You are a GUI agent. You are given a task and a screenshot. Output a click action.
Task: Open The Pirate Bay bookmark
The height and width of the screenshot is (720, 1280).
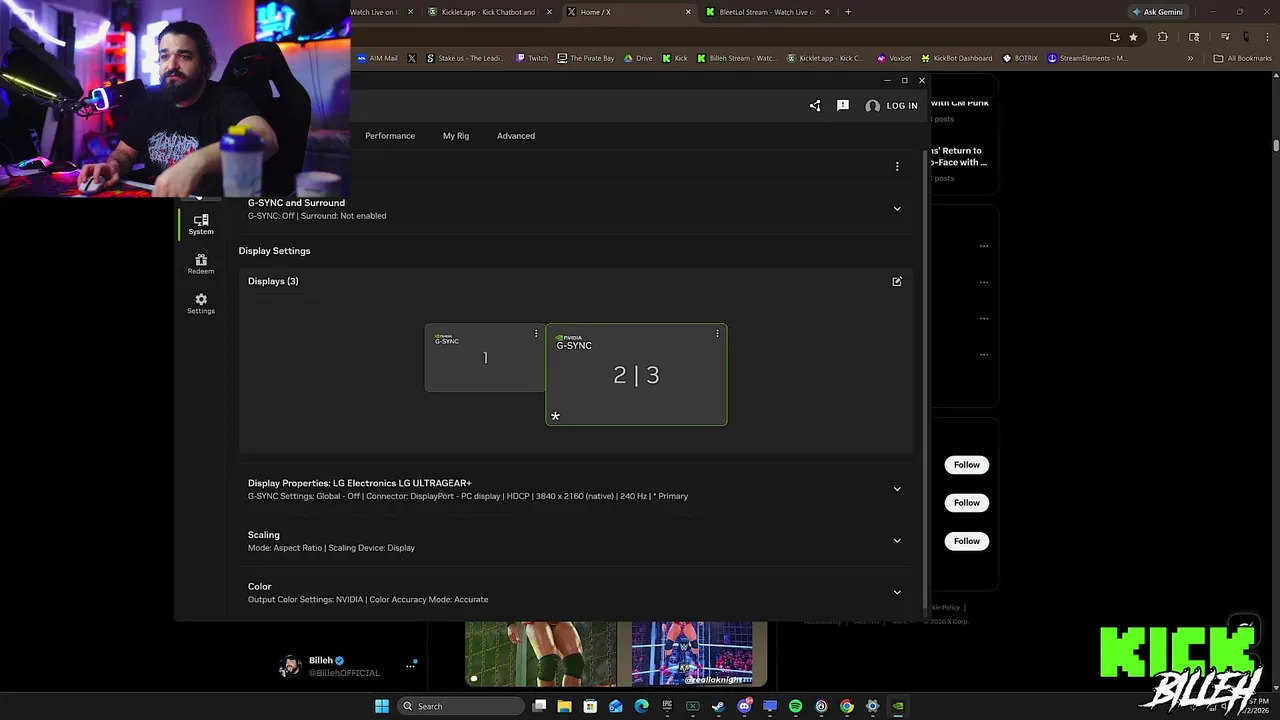[x=586, y=58]
